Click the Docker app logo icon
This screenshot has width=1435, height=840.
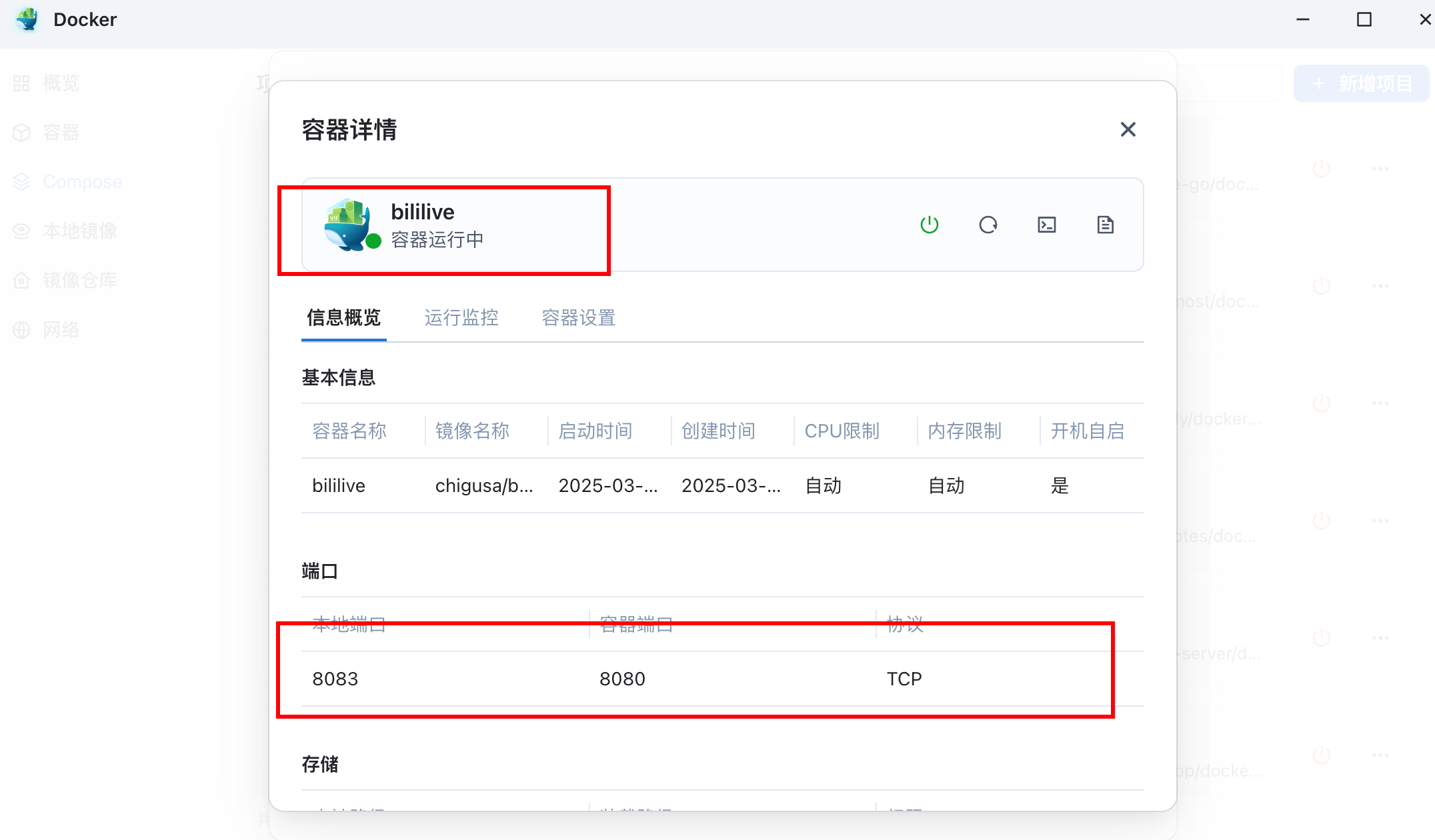27,19
